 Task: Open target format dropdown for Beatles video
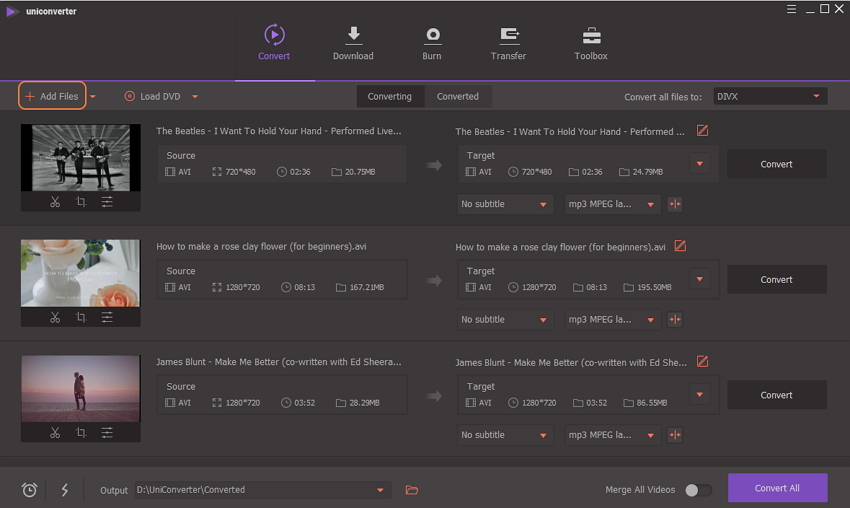pos(700,164)
